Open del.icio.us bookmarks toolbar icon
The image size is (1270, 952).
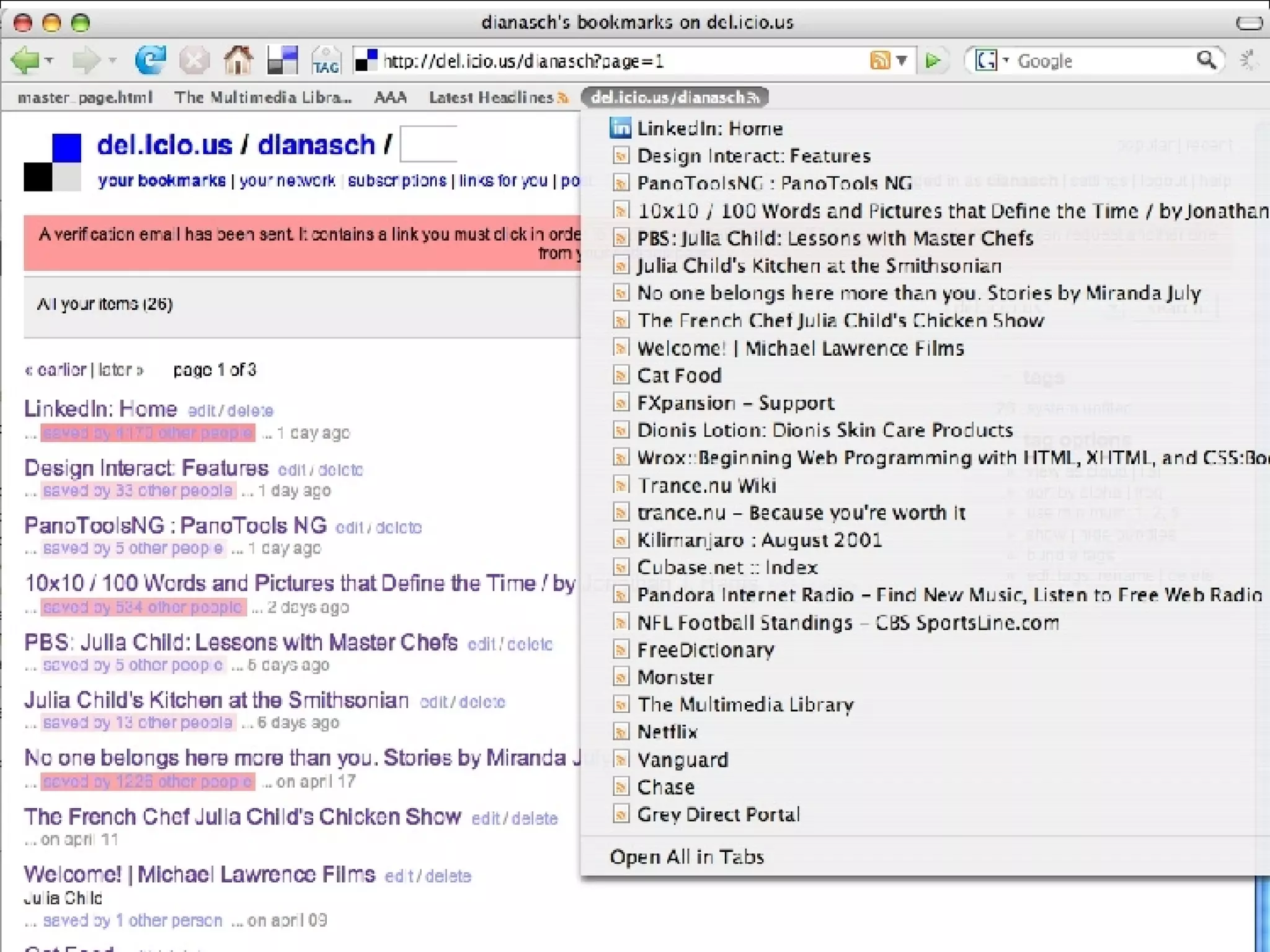283,61
